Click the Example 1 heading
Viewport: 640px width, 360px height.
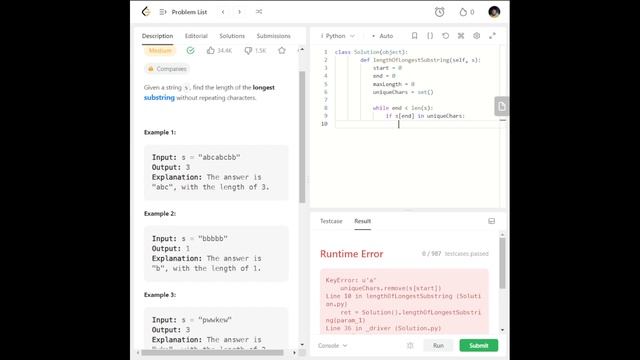[160, 132]
